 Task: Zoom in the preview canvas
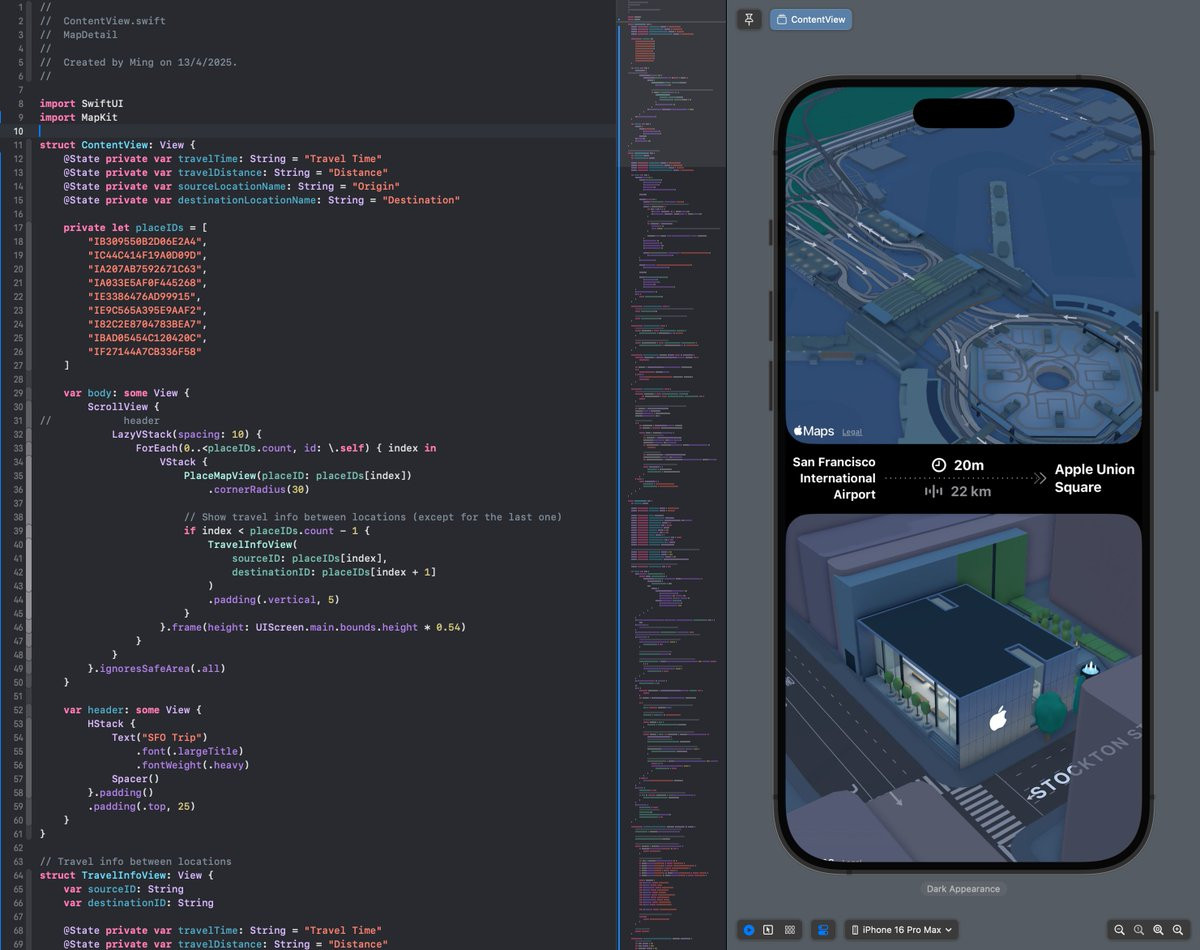[x=1177, y=930]
